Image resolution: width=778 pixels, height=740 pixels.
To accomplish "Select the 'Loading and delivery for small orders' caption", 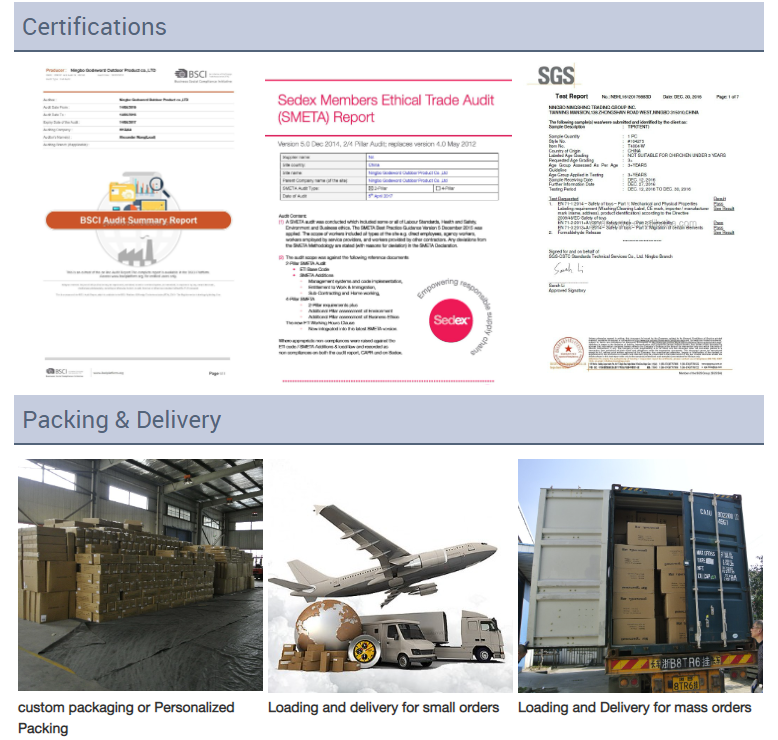I will (384, 707).
